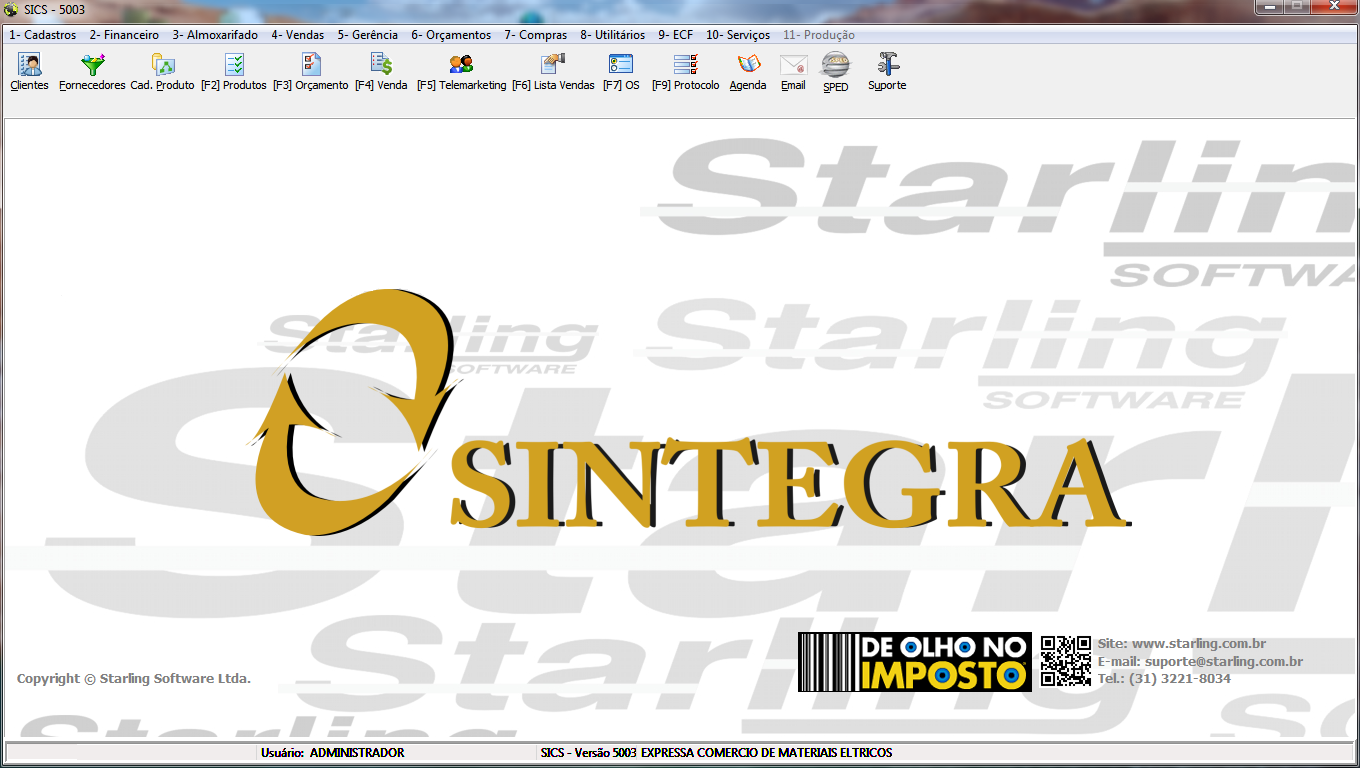Click the SICS application icon in title bar
1366x768 pixels.
click(11, 9)
